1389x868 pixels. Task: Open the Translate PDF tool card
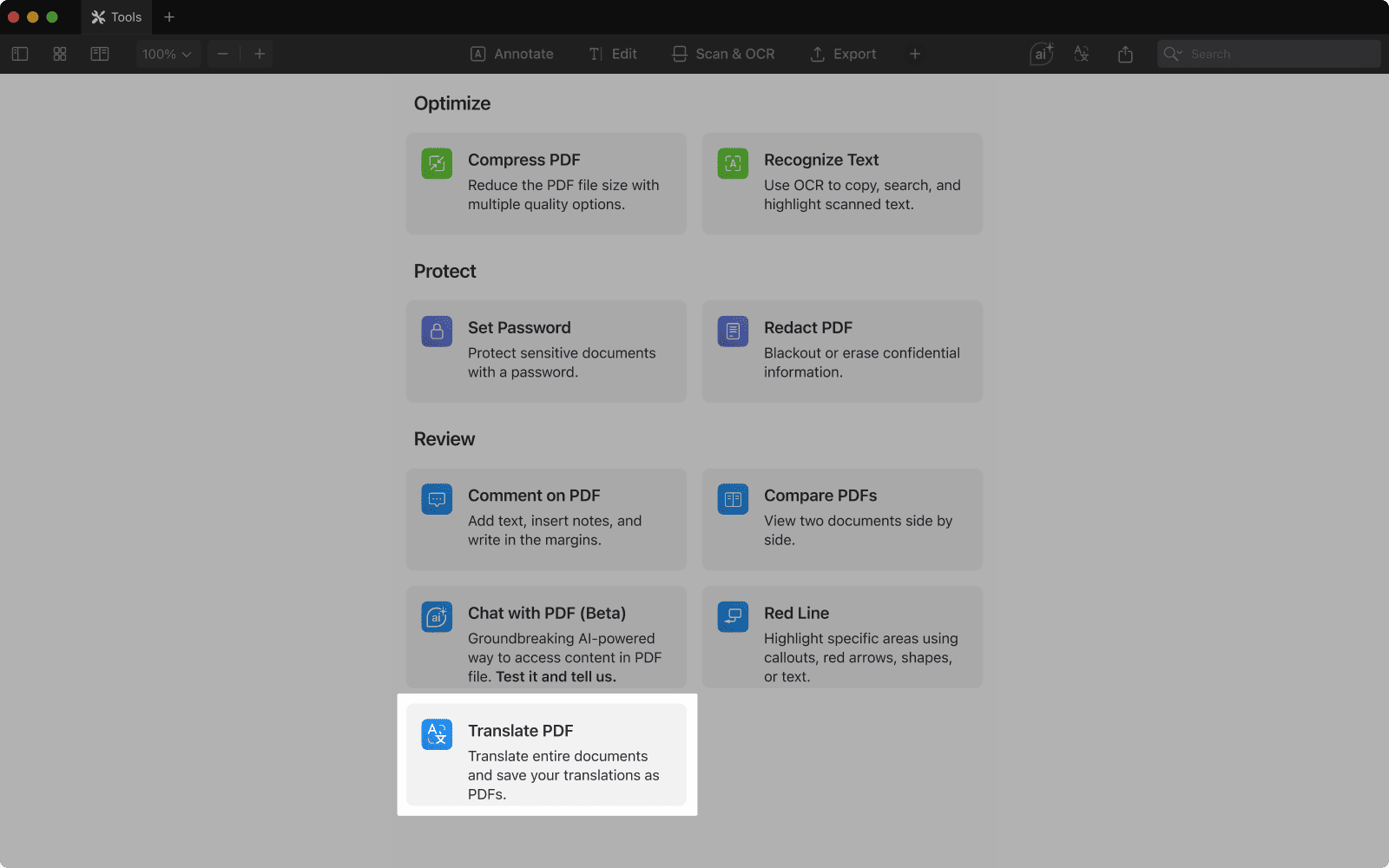coord(546,754)
